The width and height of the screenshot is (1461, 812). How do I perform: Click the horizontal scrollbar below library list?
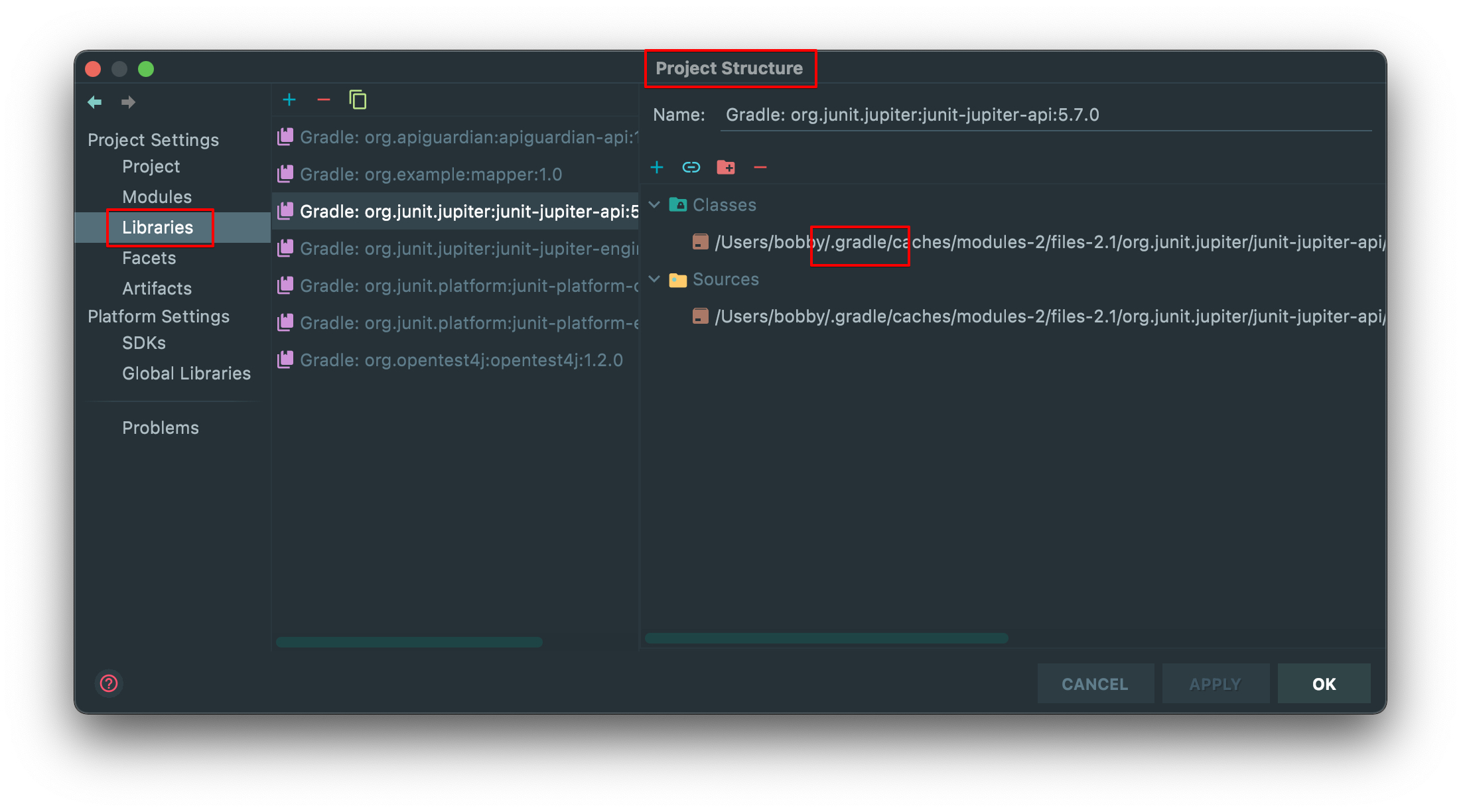pos(409,642)
